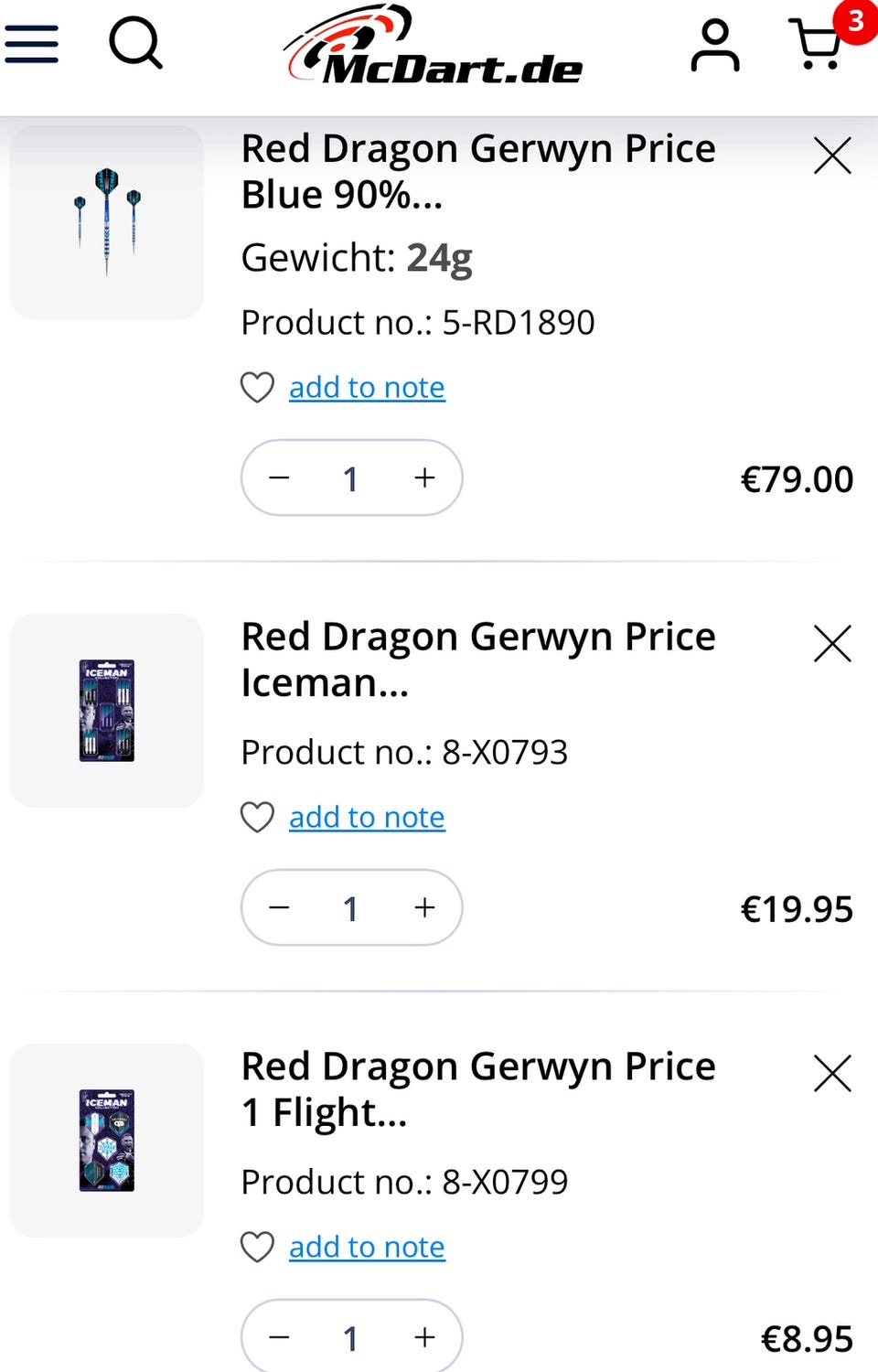Remove Gerwyn Price Blue 90% darts from cart
Screen dimensions: 878x1372
[x=832, y=155]
